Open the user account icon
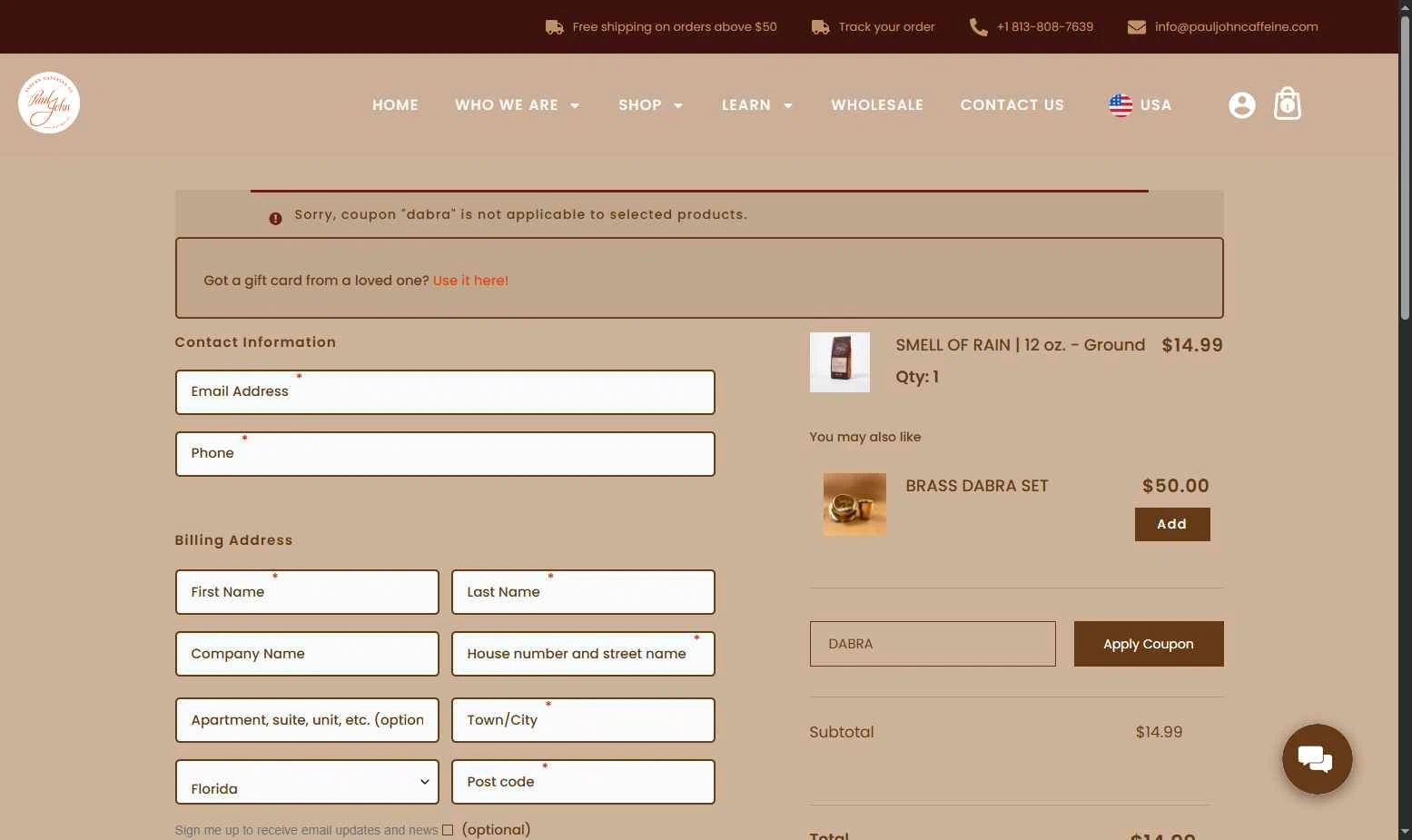This screenshot has width=1412, height=840. (x=1241, y=105)
